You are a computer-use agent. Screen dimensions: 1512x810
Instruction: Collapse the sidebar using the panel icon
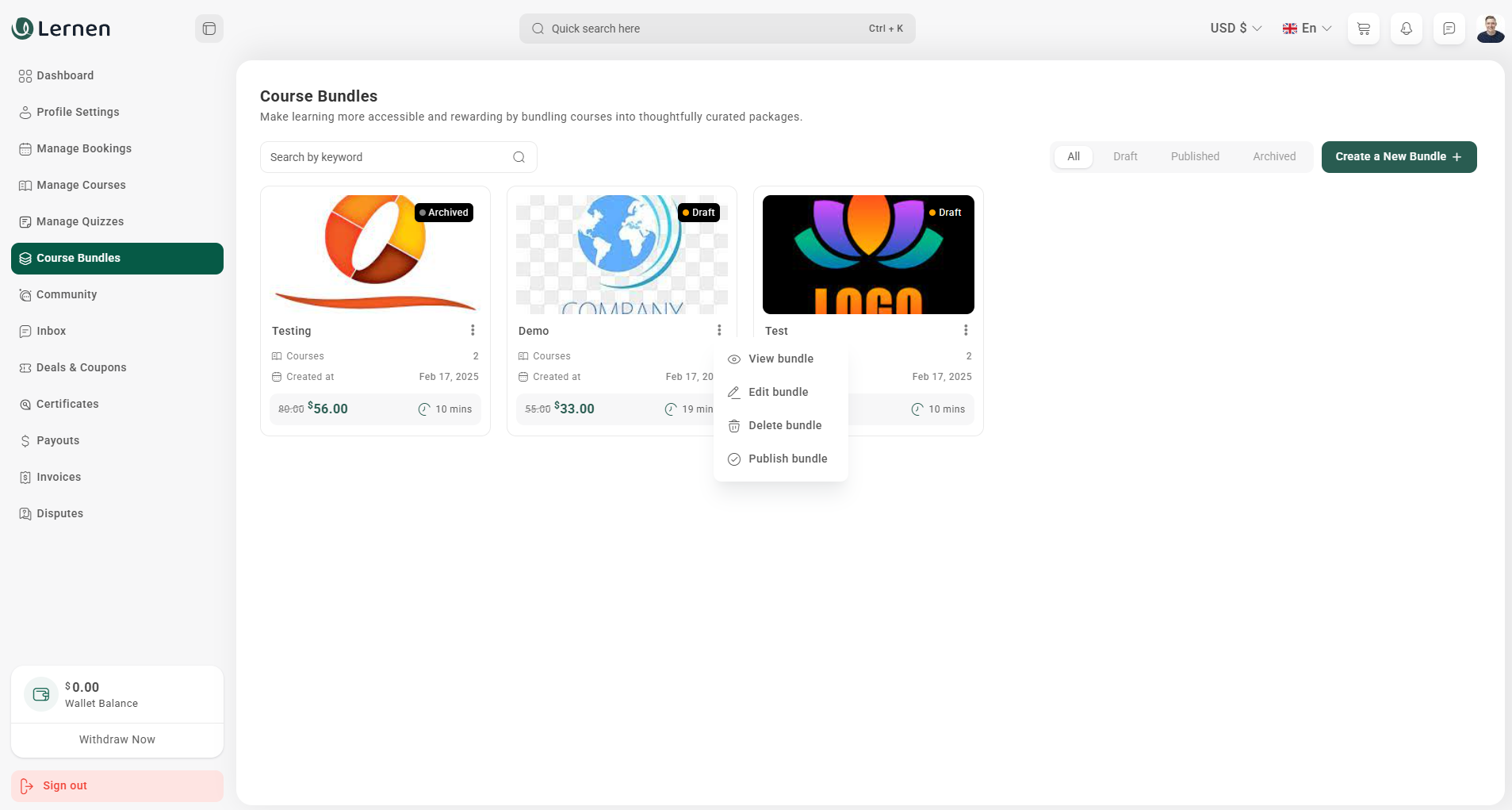(208, 28)
